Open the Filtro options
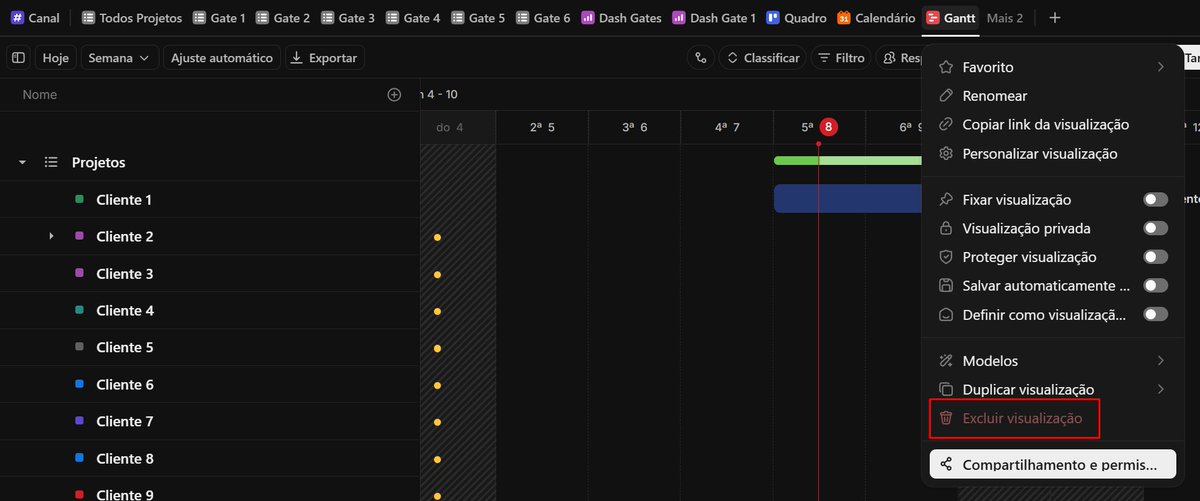The image size is (1200, 501). (840, 58)
